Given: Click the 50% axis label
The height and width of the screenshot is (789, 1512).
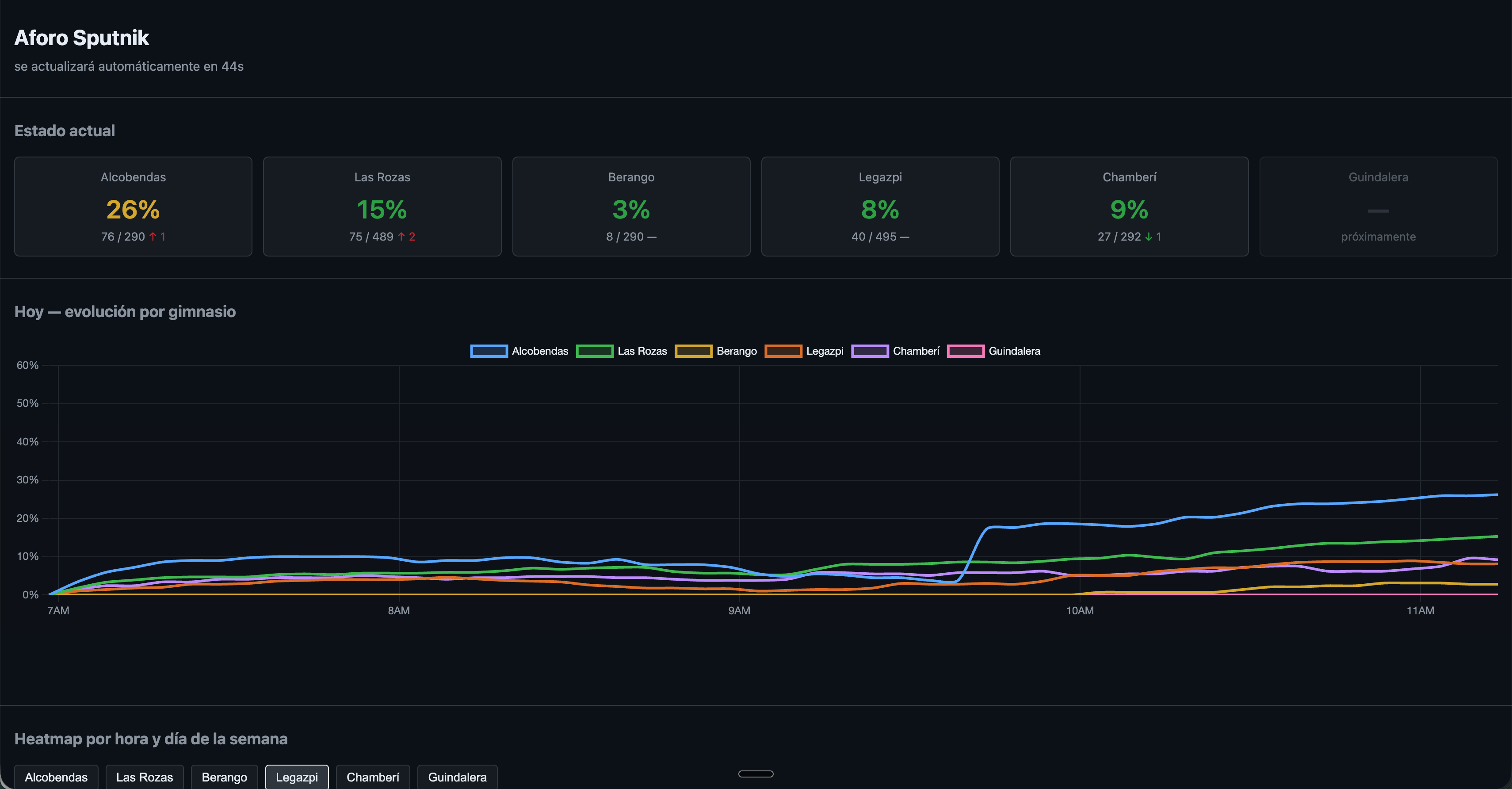Looking at the screenshot, I should [27, 403].
